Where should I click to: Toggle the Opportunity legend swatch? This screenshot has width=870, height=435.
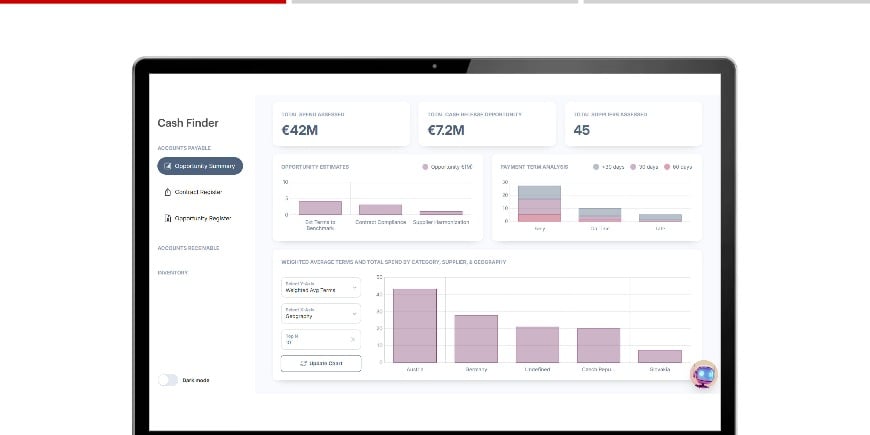(425, 167)
